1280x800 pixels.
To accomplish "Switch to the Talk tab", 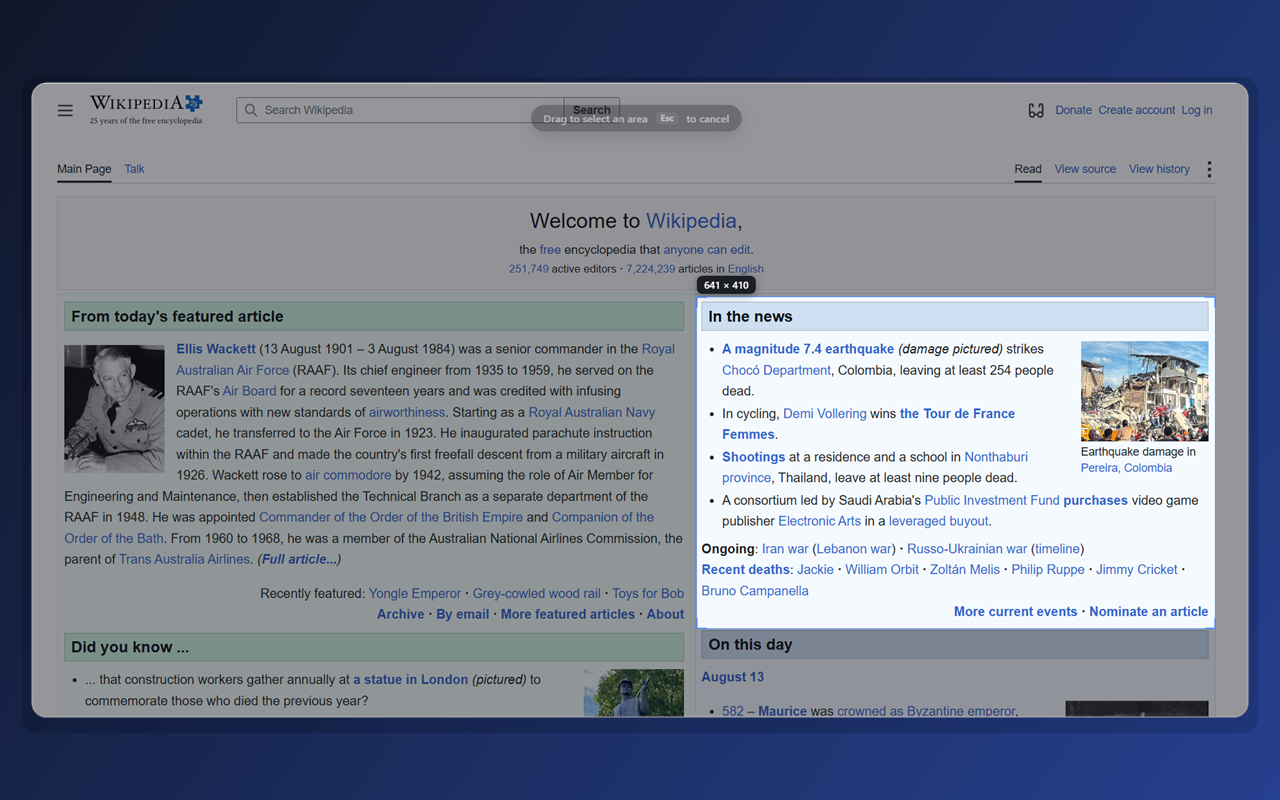I will [134, 169].
